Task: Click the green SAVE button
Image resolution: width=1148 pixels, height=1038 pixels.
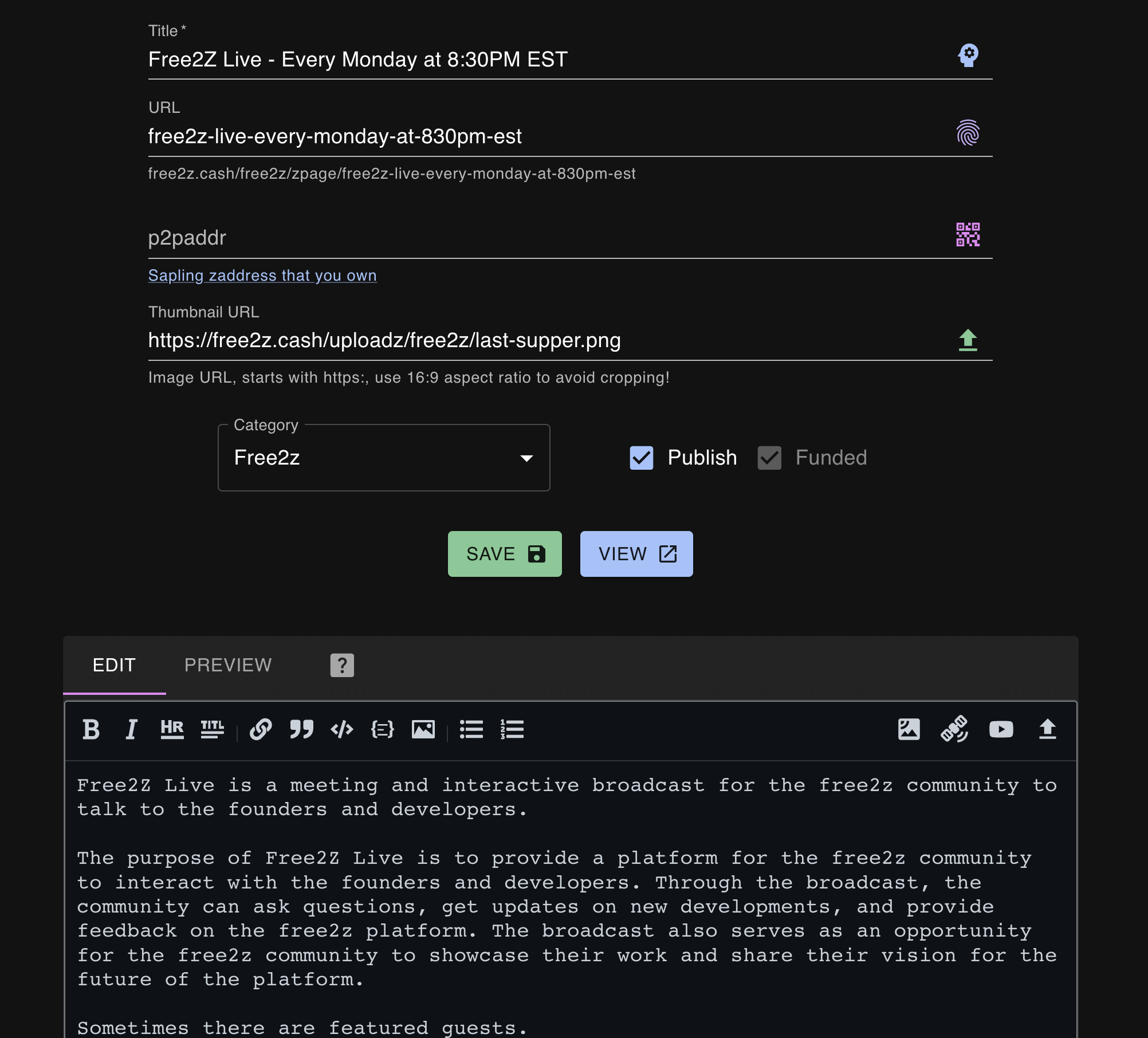Action: point(505,554)
